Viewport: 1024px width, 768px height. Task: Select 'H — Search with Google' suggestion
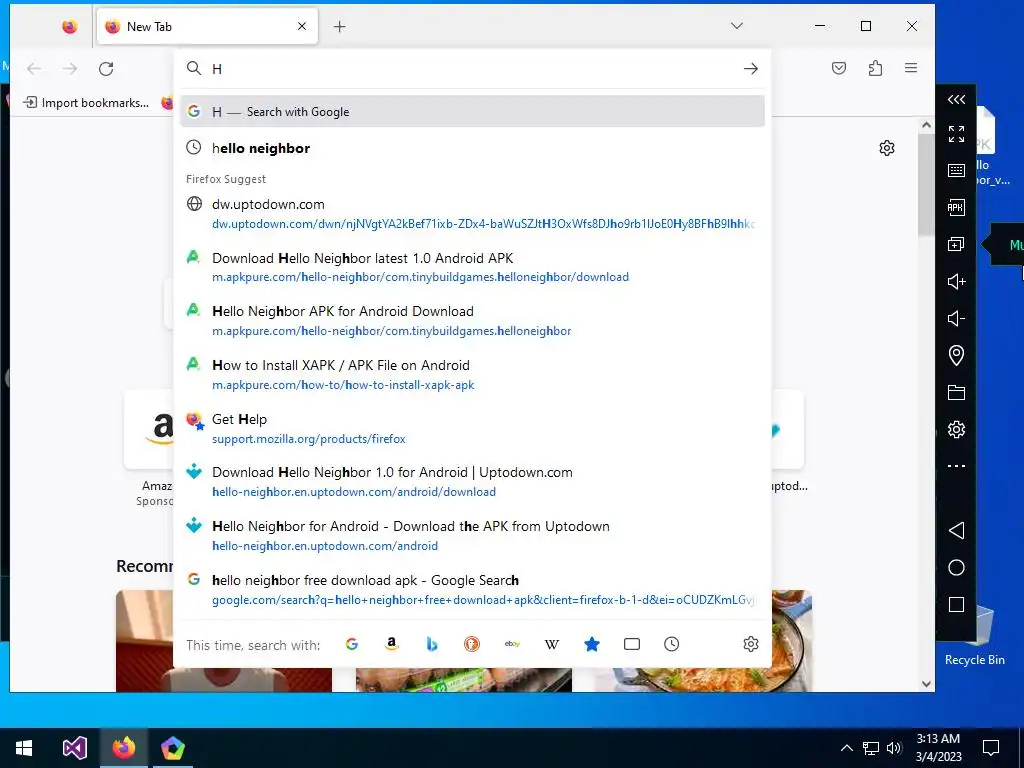(472, 112)
